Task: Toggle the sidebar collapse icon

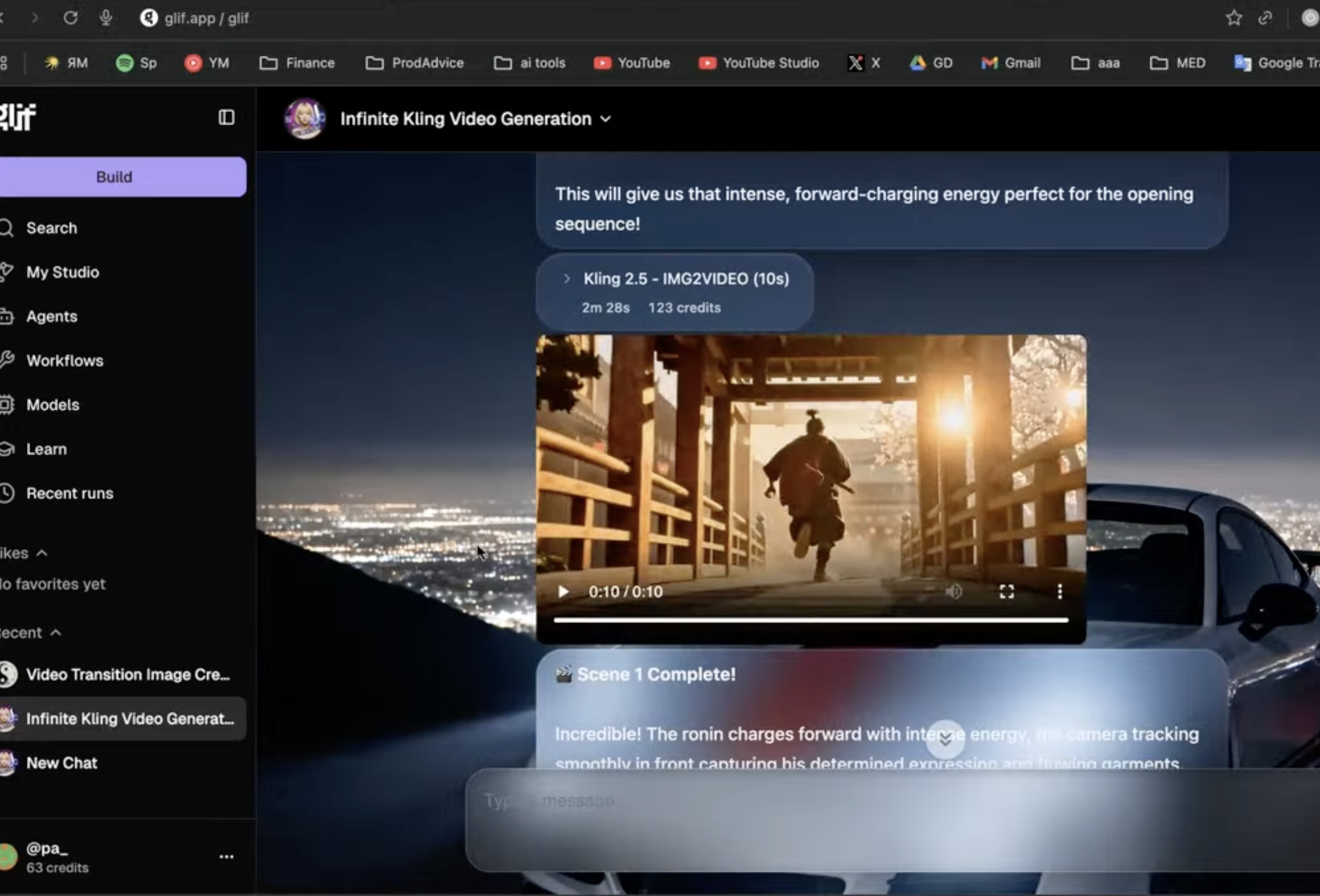Action: tap(226, 117)
